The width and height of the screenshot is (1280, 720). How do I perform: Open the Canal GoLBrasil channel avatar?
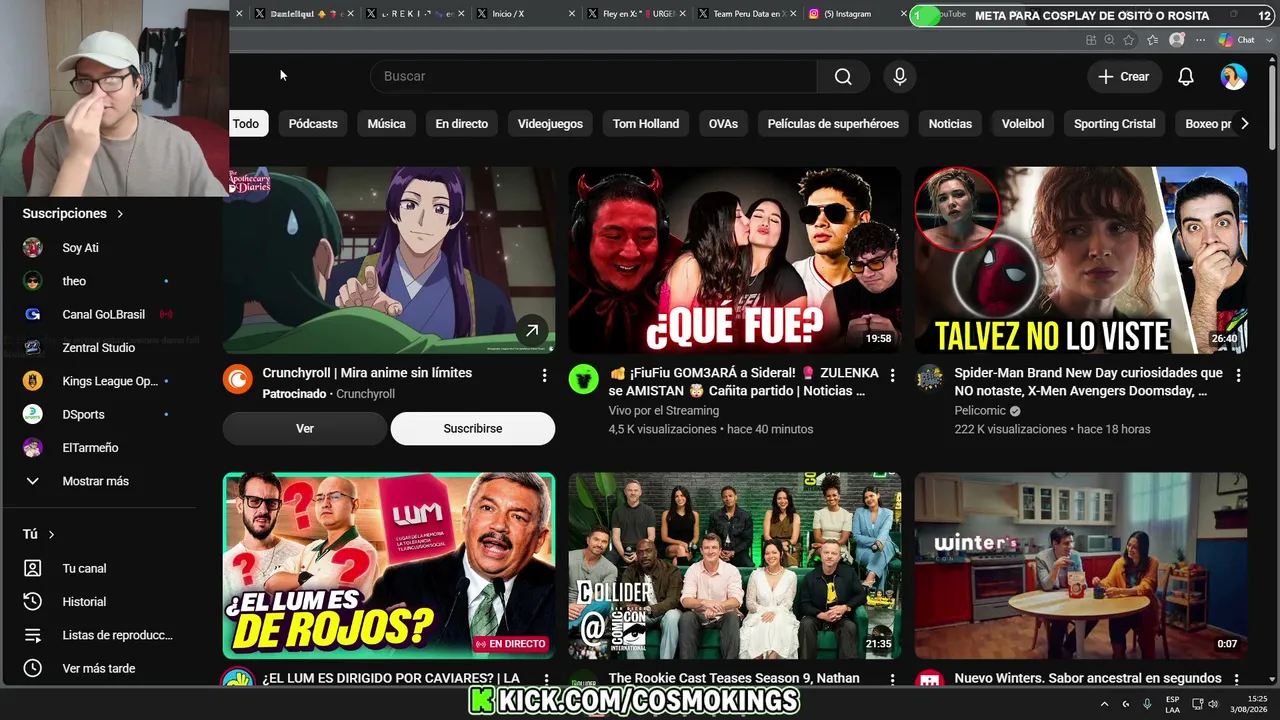[x=33, y=314]
